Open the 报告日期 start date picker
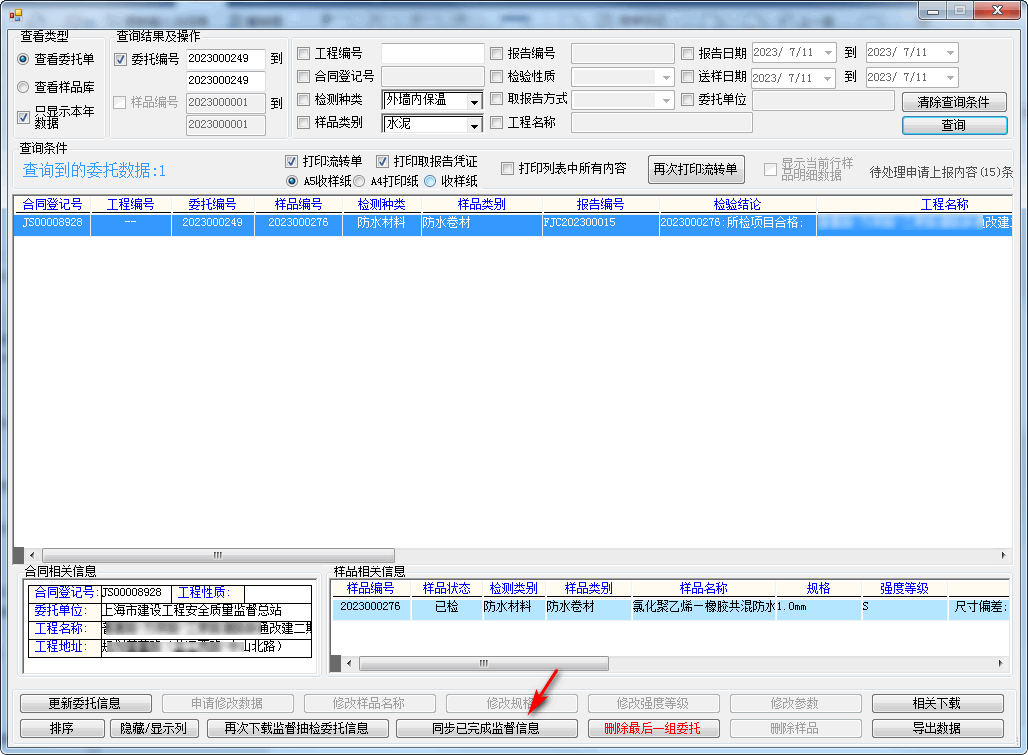Screen dimensions: 1028x755 [829, 53]
